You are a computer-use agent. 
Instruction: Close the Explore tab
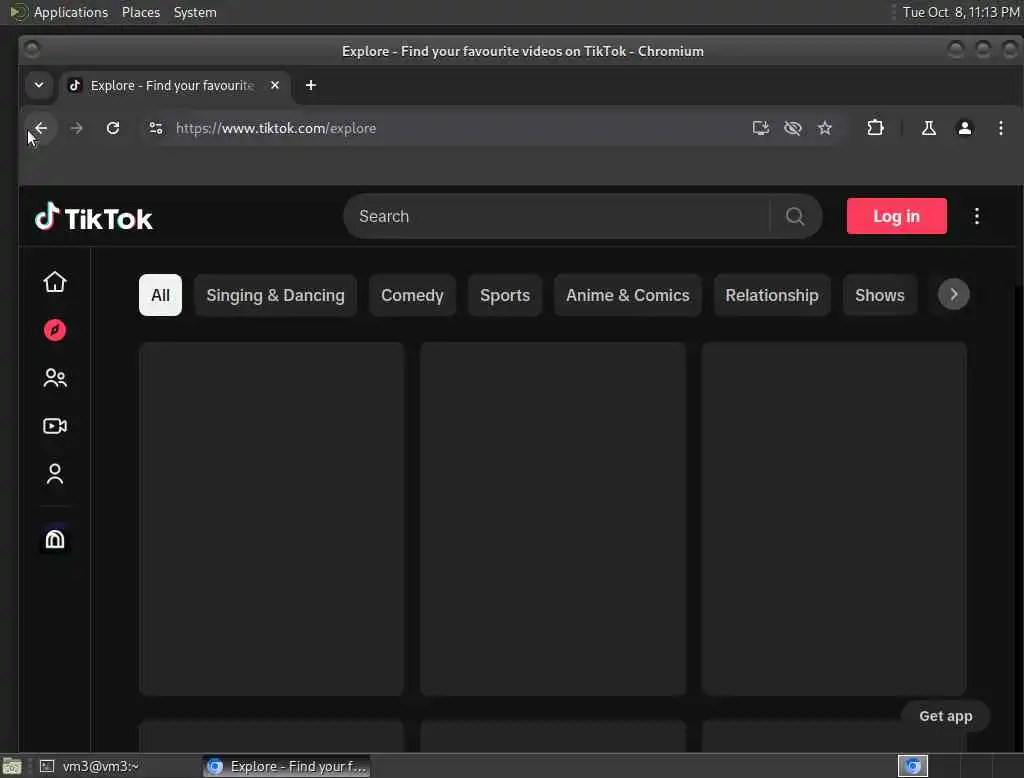[x=275, y=86]
